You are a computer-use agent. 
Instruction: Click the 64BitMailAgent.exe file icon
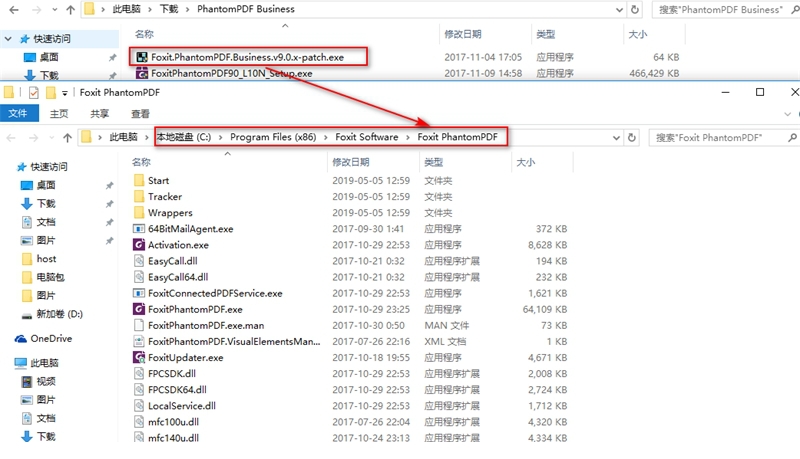139,228
